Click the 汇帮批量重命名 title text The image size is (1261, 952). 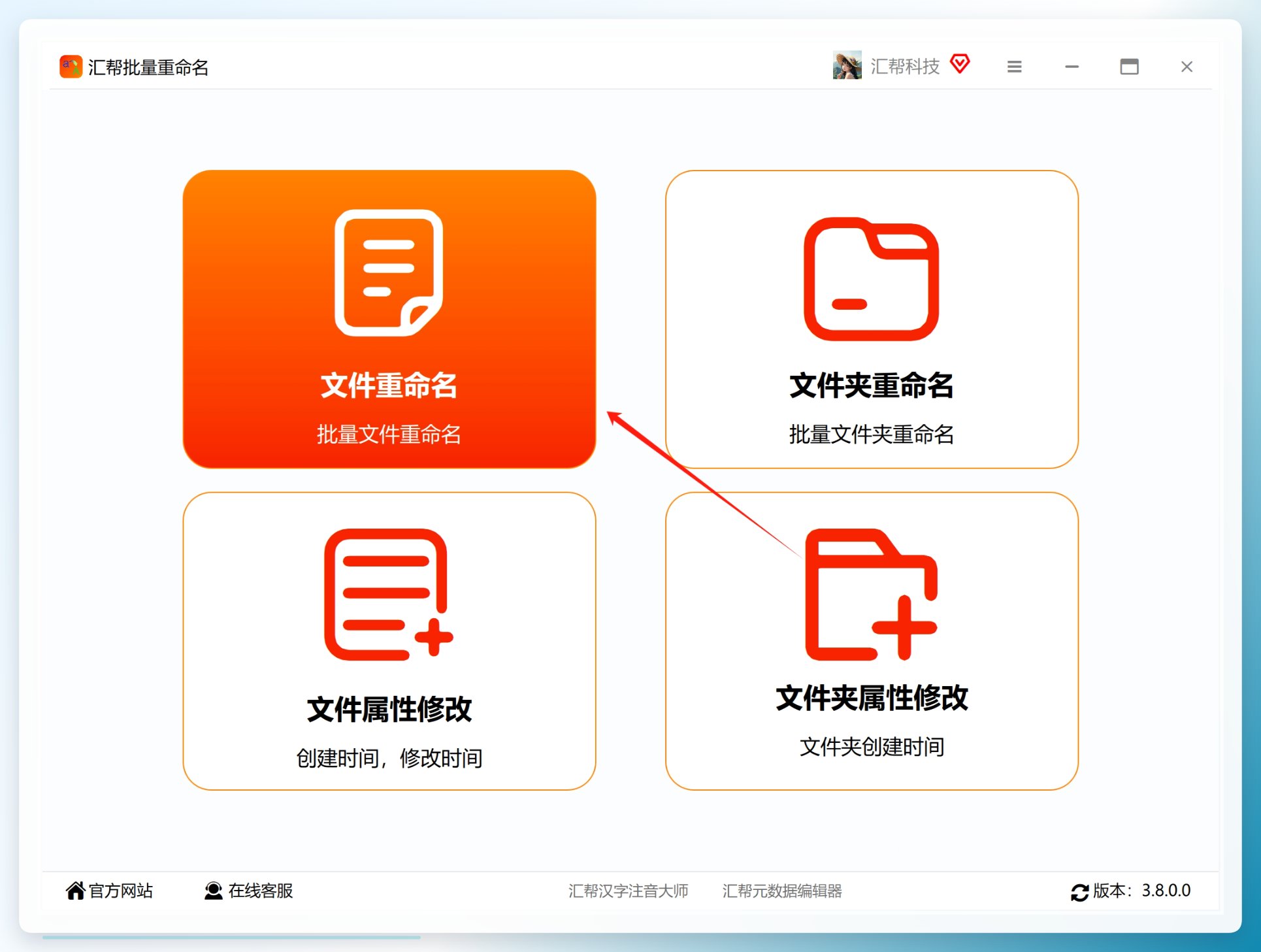pos(148,67)
